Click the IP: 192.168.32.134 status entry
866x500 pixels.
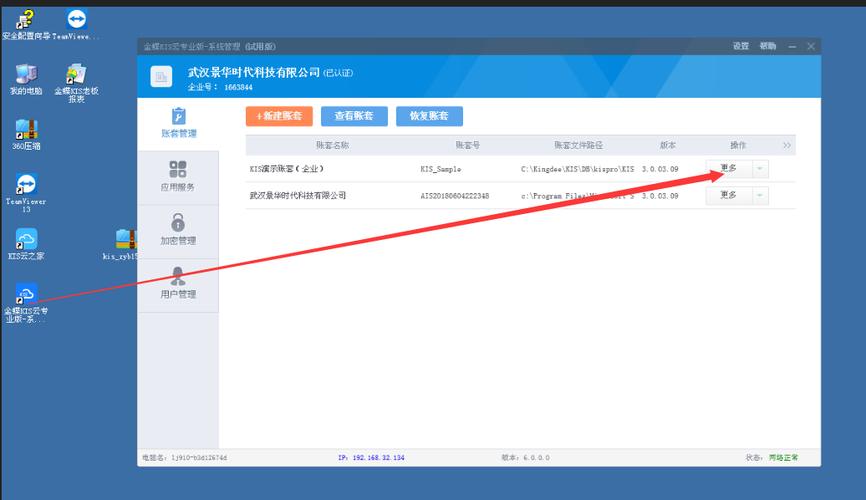click(371, 457)
